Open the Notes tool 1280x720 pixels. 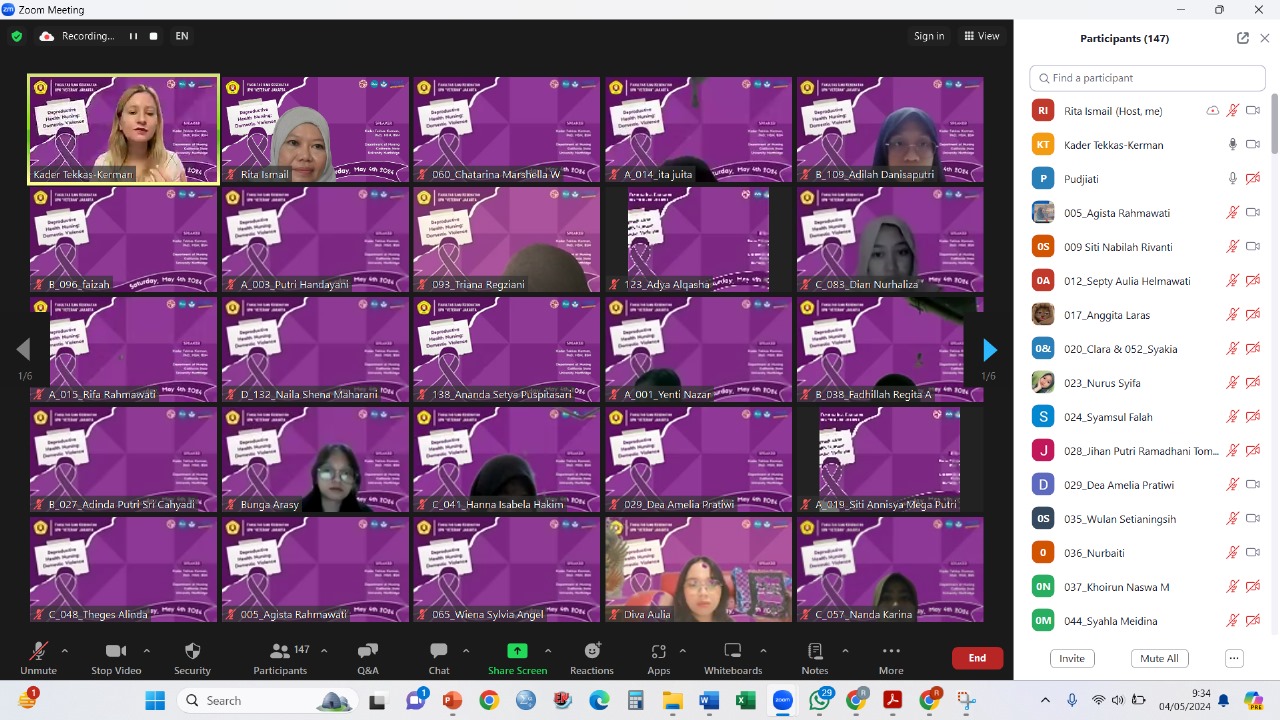[x=814, y=652]
